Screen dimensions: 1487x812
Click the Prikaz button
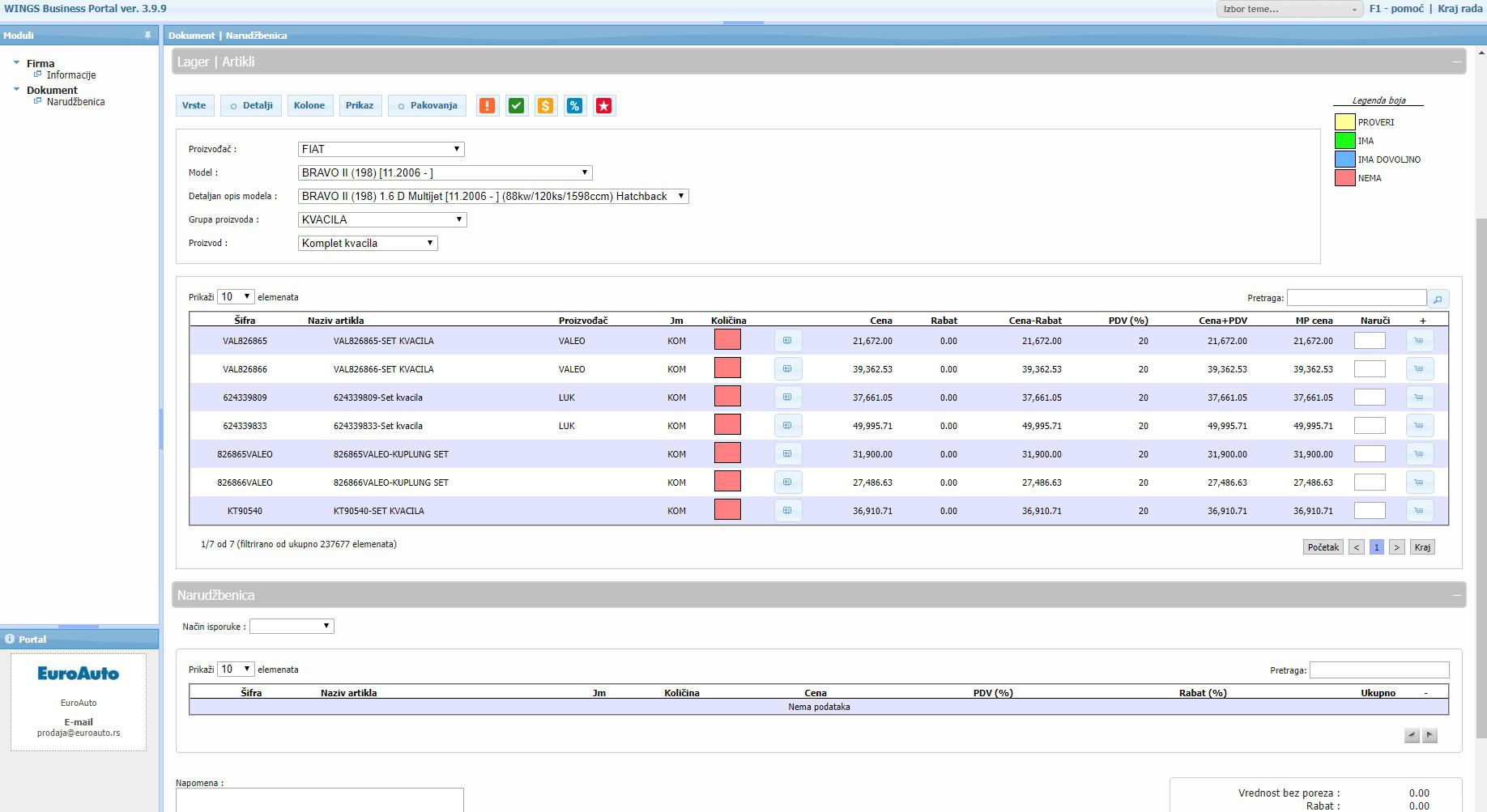(x=360, y=106)
